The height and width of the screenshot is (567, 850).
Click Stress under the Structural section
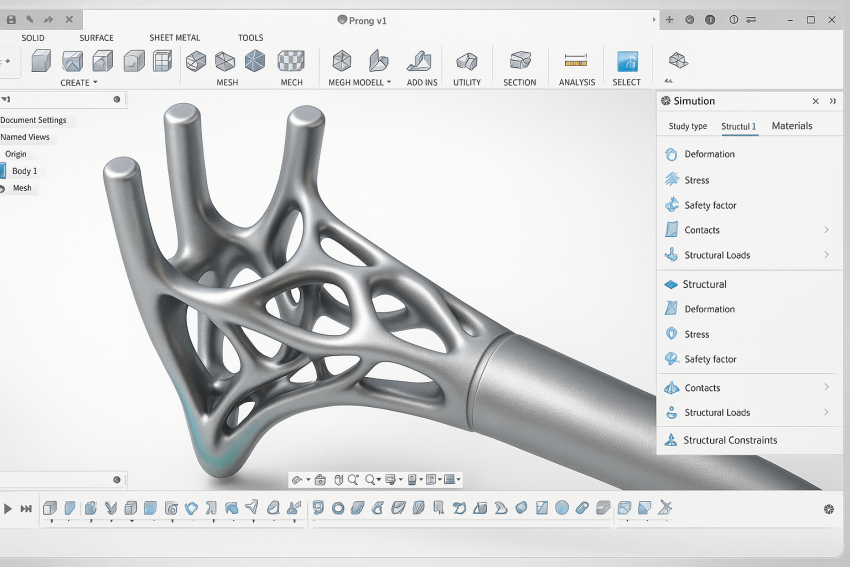[x=696, y=334]
